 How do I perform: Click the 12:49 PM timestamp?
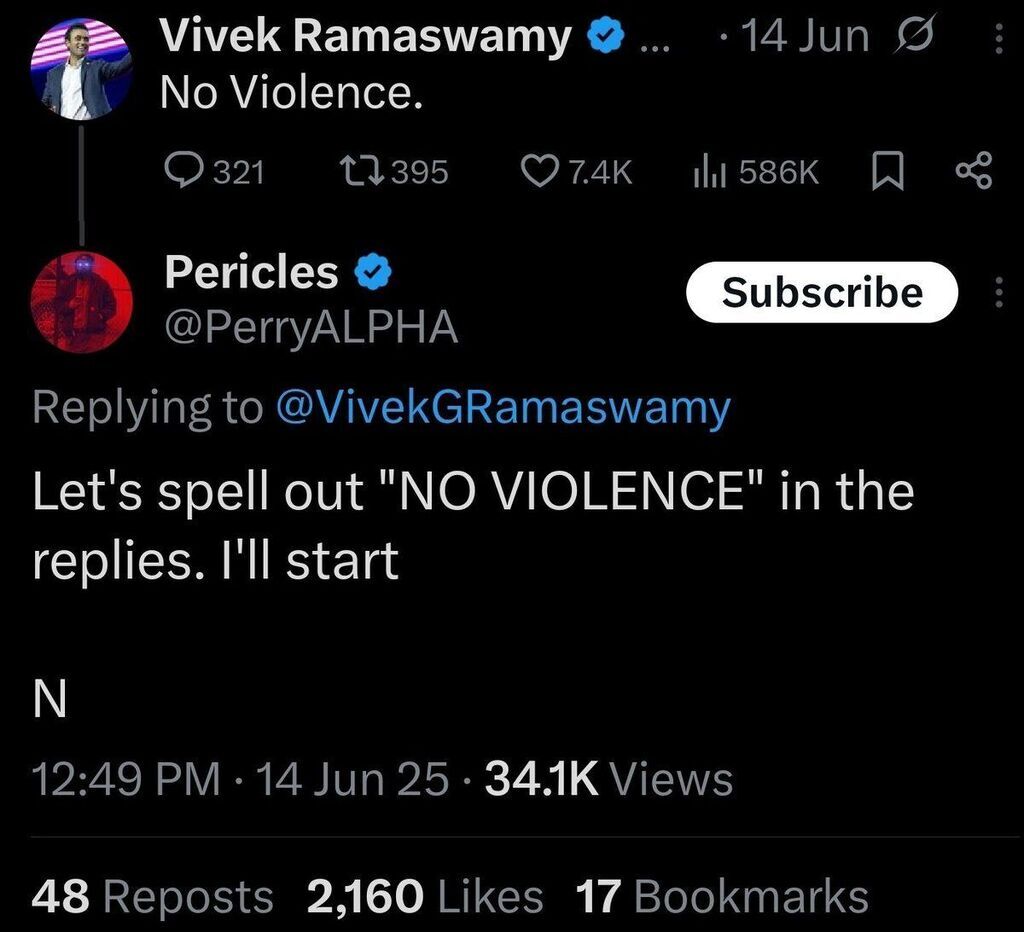tap(126, 780)
